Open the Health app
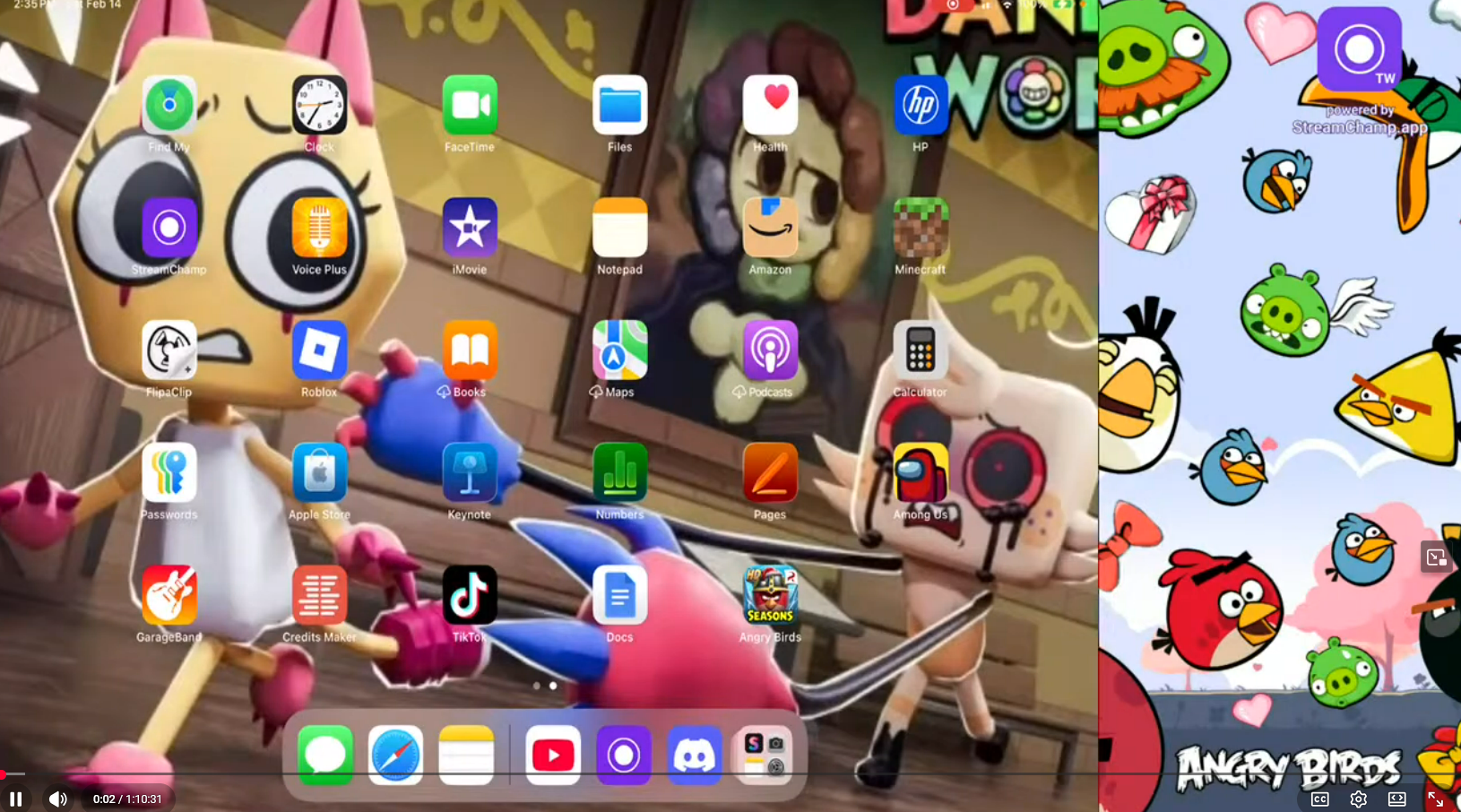Image resolution: width=1461 pixels, height=812 pixels. pos(770,105)
